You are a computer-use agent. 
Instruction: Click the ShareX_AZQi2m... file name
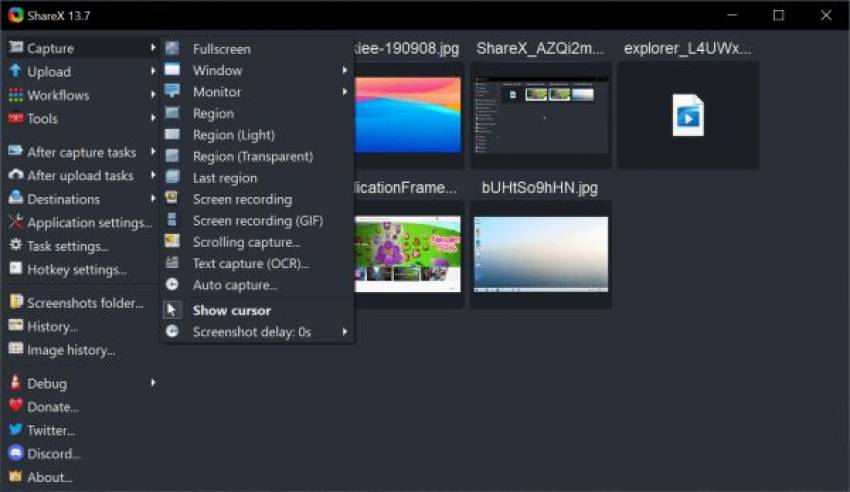pyautogui.click(x=540, y=48)
